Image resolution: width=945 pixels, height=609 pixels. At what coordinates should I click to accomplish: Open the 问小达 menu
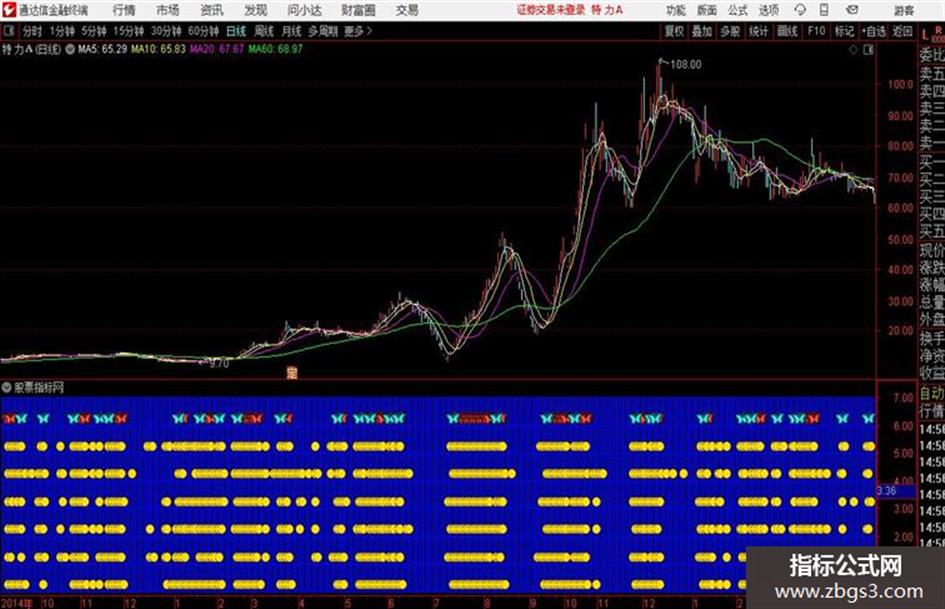pos(304,10)
